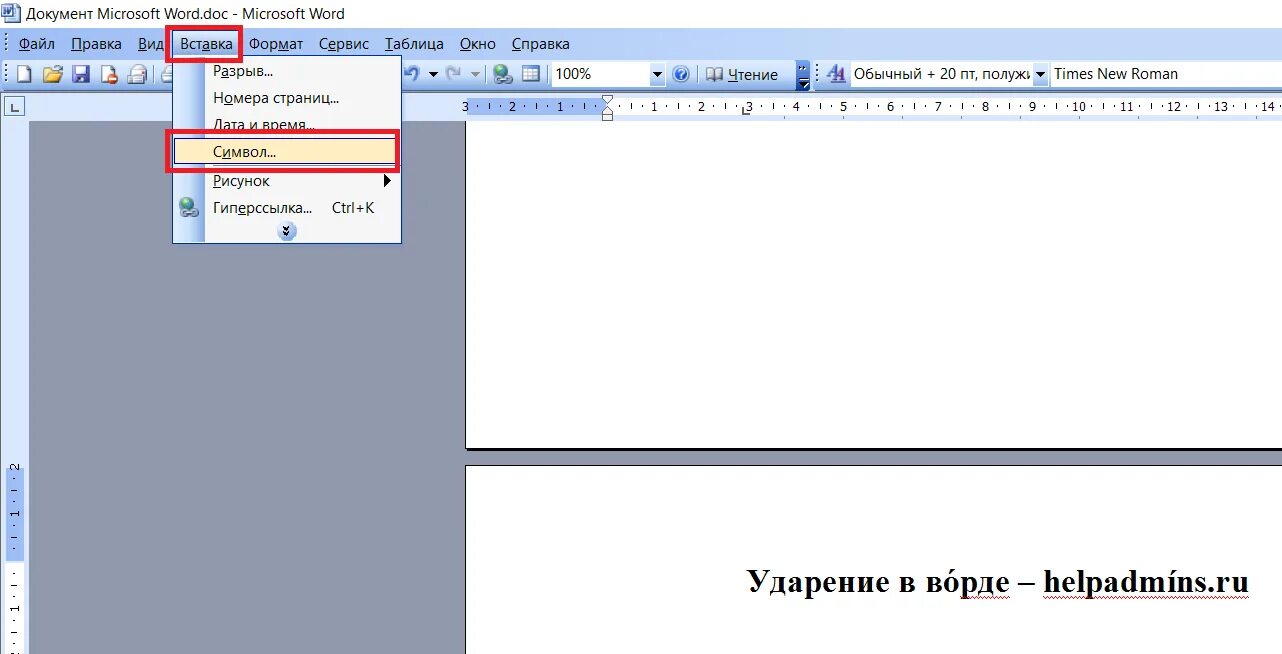
Task: Choose Номера страниц... menu item
Action: [x=287, y=98]
